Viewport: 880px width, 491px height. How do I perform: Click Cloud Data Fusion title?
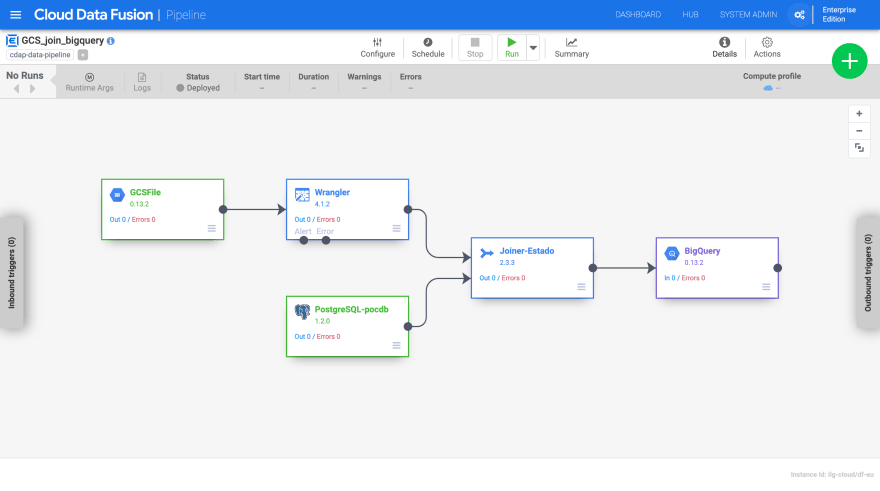tap(93, 15)
